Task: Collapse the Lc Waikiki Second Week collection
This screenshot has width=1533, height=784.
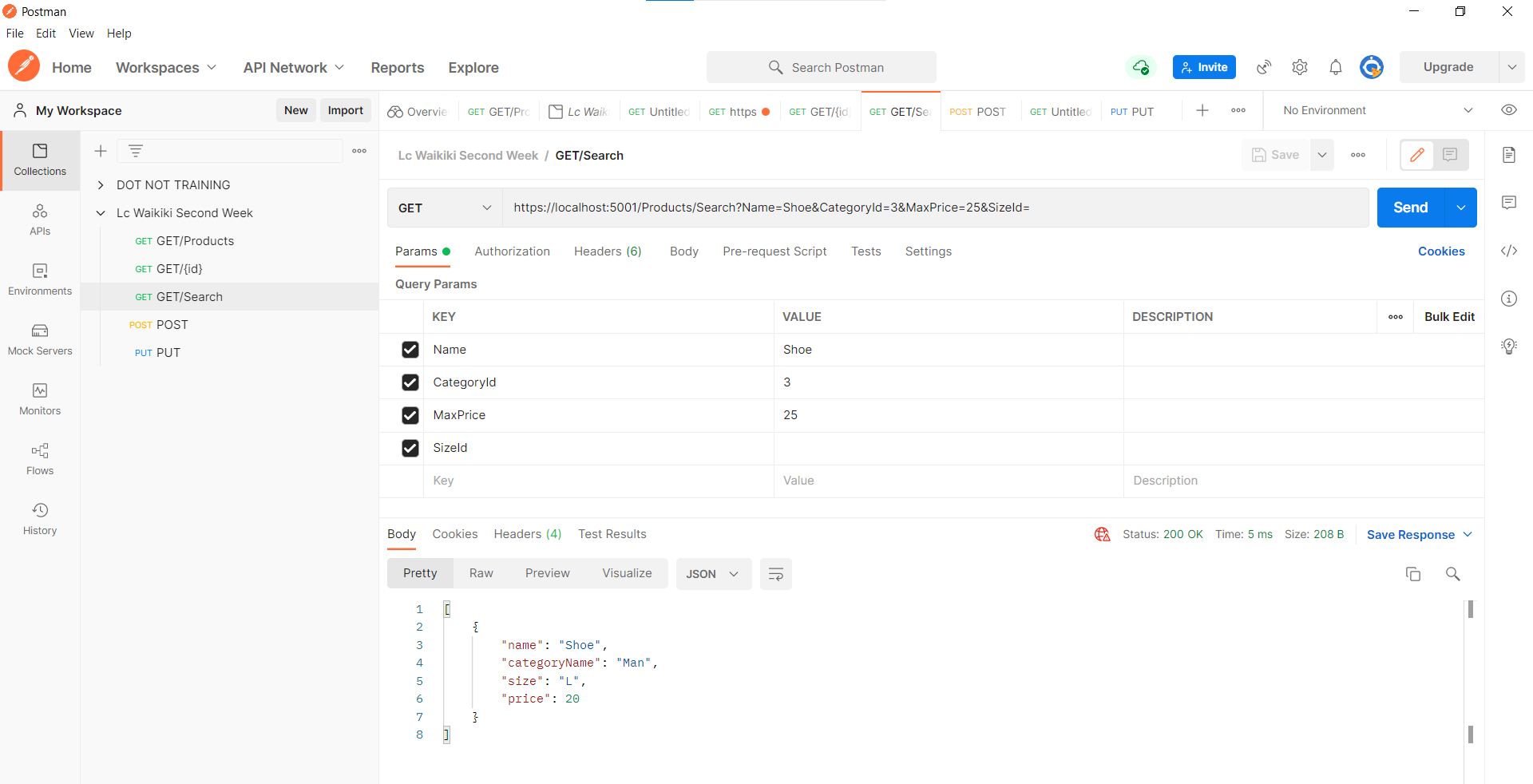Action: (x=101, y=212)
